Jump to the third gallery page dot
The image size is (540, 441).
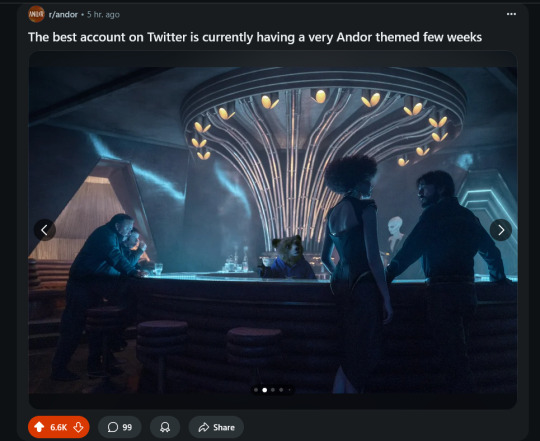click(273, 390)
